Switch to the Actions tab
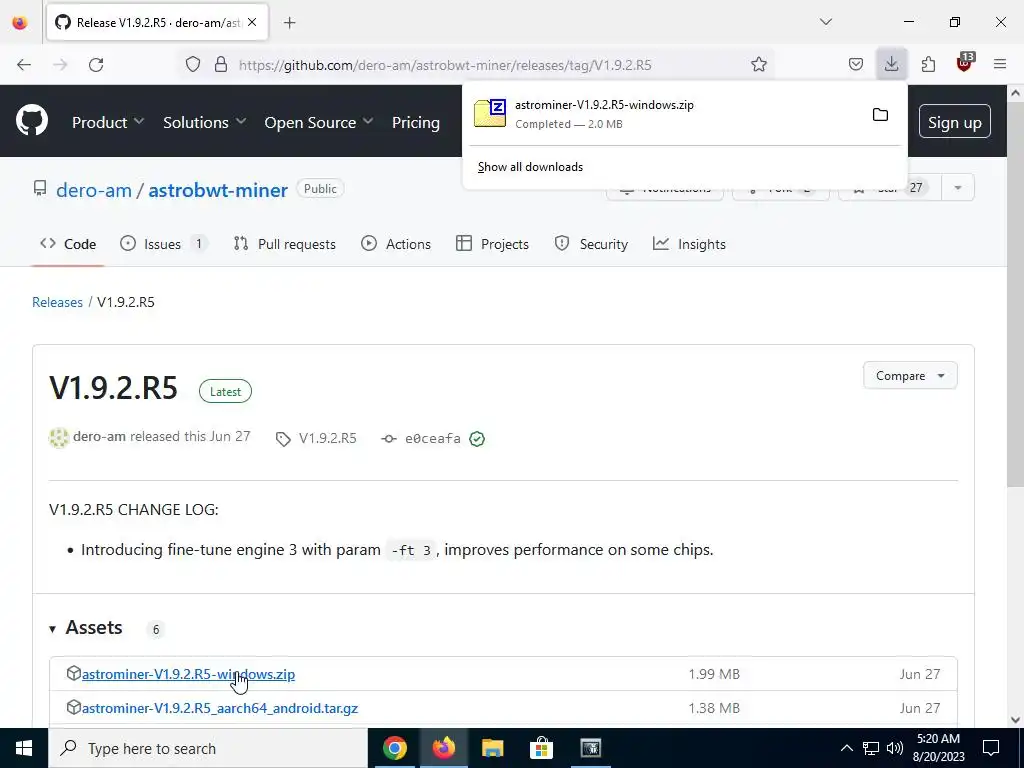Image resolution: width=1024 pixels, height=768 pixels. pyautogui.click(x=396, y=244)
